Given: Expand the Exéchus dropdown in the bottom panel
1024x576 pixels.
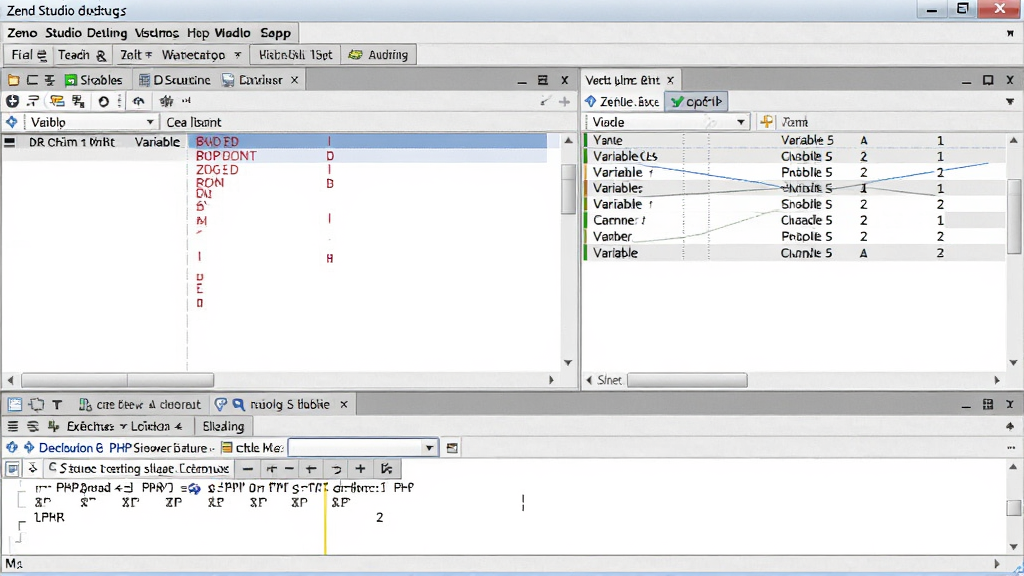Looking at the screenshot, I should [x=123, y=426].
